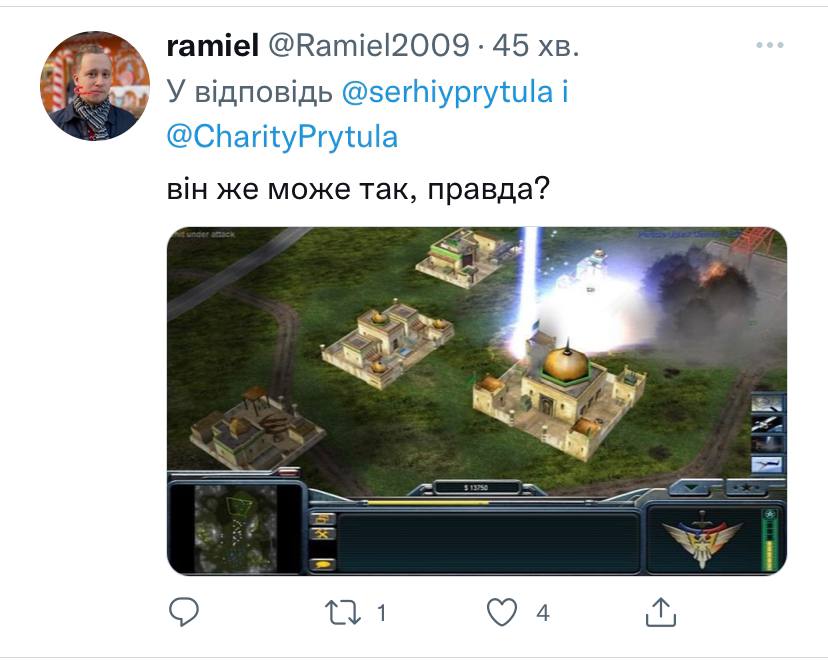
Task: Follow the @serhiyprytula mention link
Action: (447, 92)
